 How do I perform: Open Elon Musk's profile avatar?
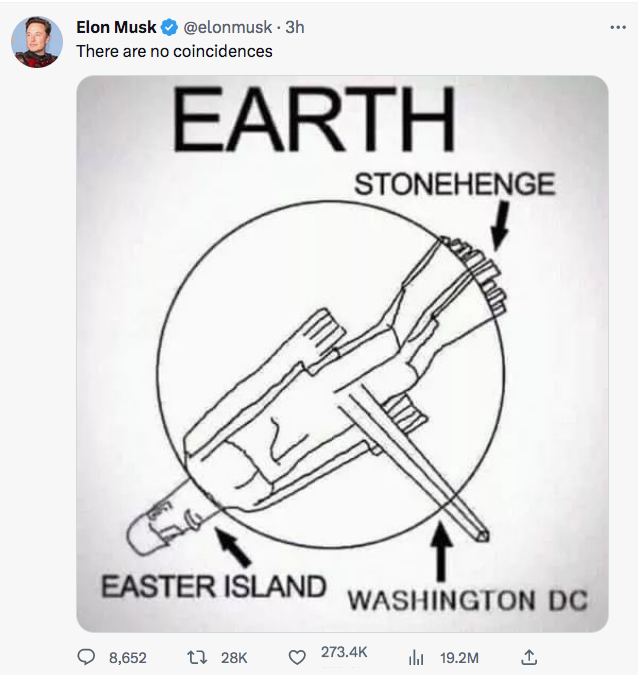[x=37, y=42]
